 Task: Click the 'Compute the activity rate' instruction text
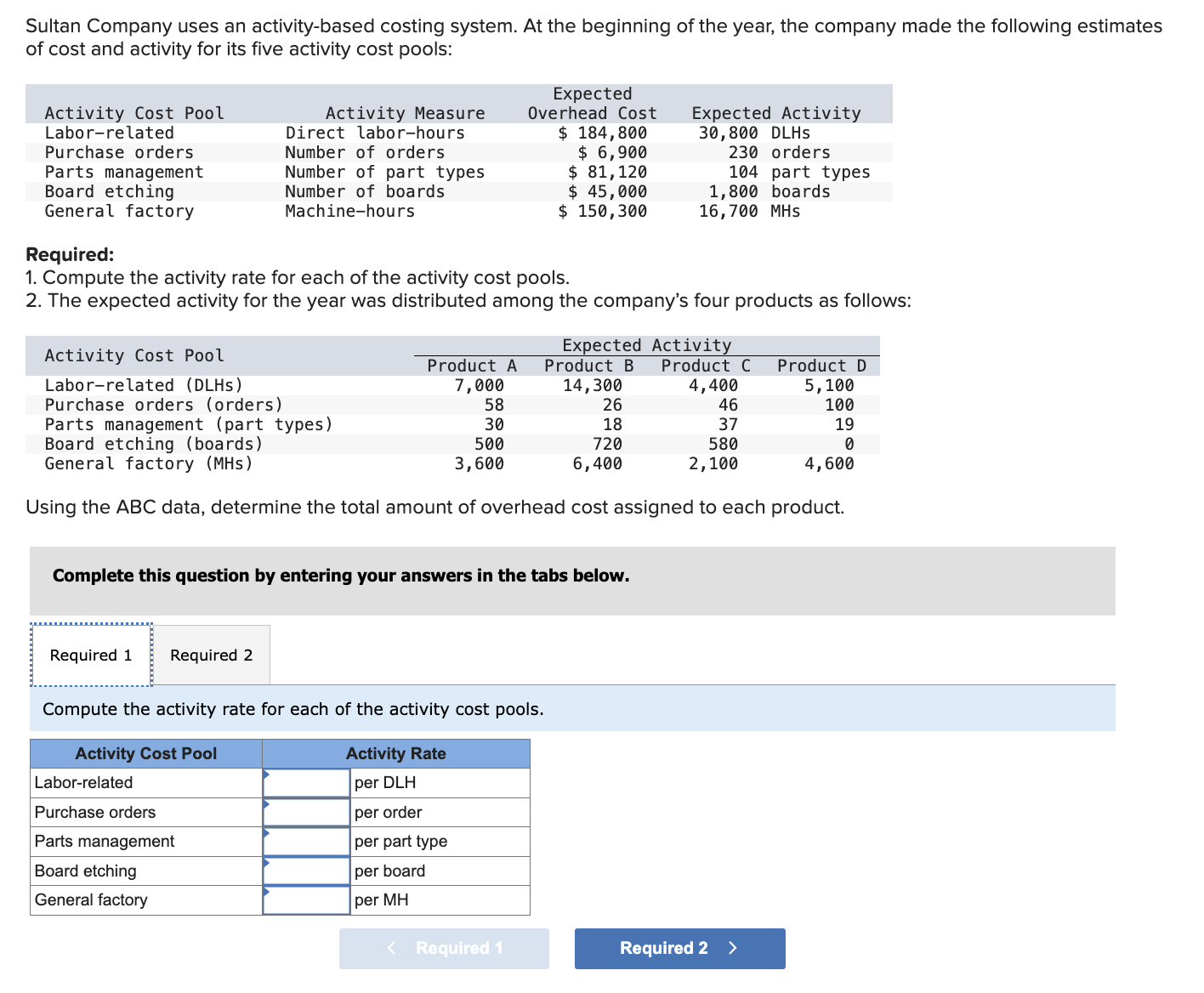[293, 709]
